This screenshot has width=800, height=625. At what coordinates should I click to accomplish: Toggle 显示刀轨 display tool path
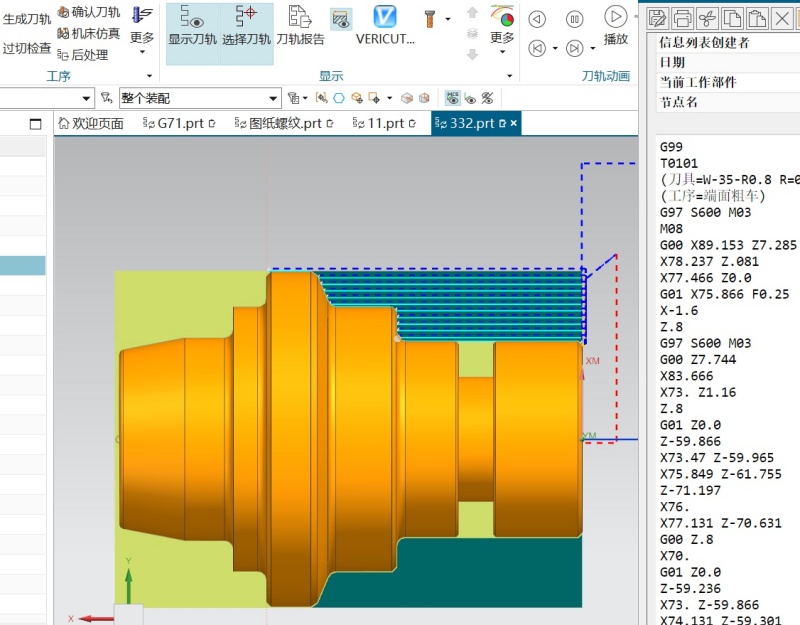[193, 26]
